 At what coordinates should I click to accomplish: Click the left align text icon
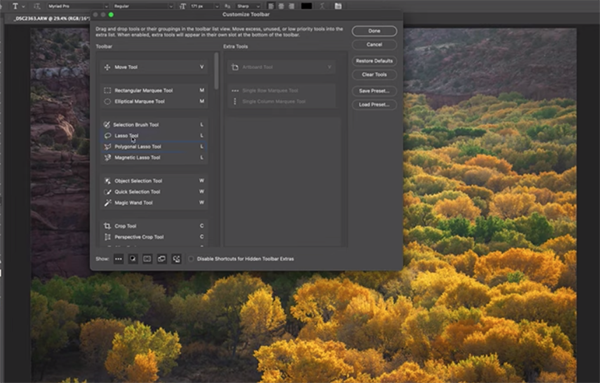(x=271, y=6)
